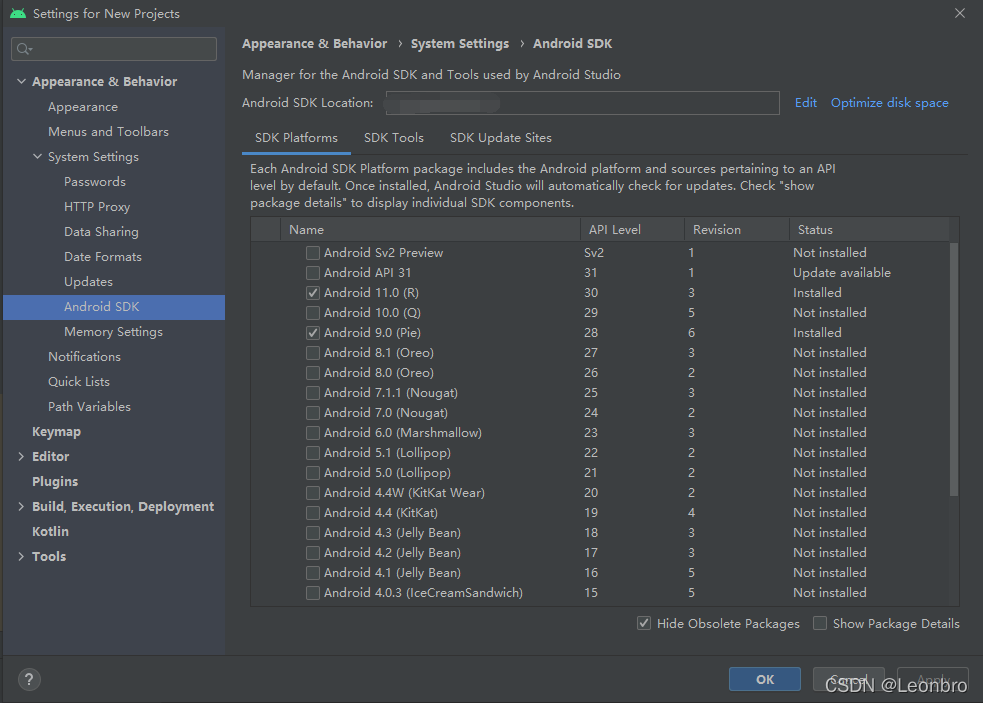
Task: Click Optimize disk space link
Action: (x=890, y=103)
